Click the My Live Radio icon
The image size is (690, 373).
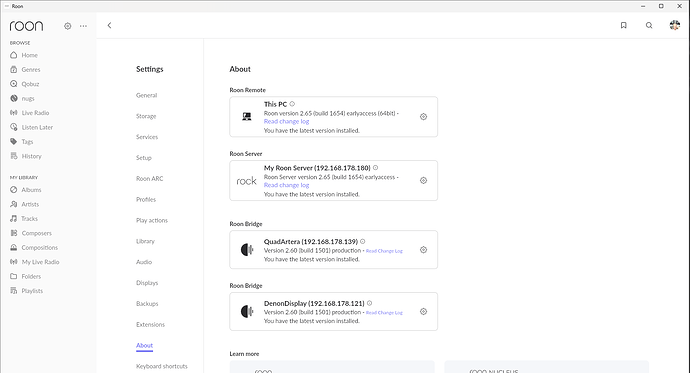coord(14,262)
